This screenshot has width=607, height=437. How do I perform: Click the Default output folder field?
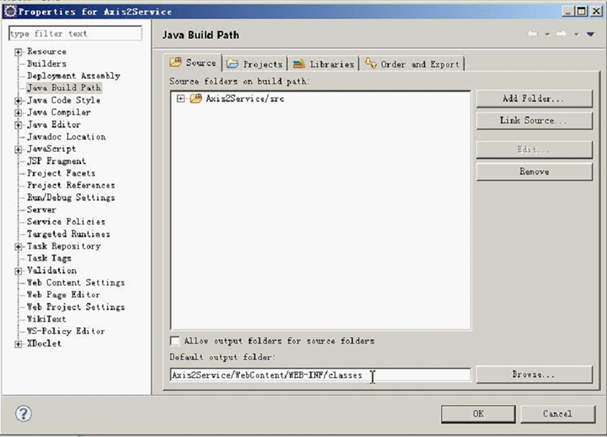320,375
